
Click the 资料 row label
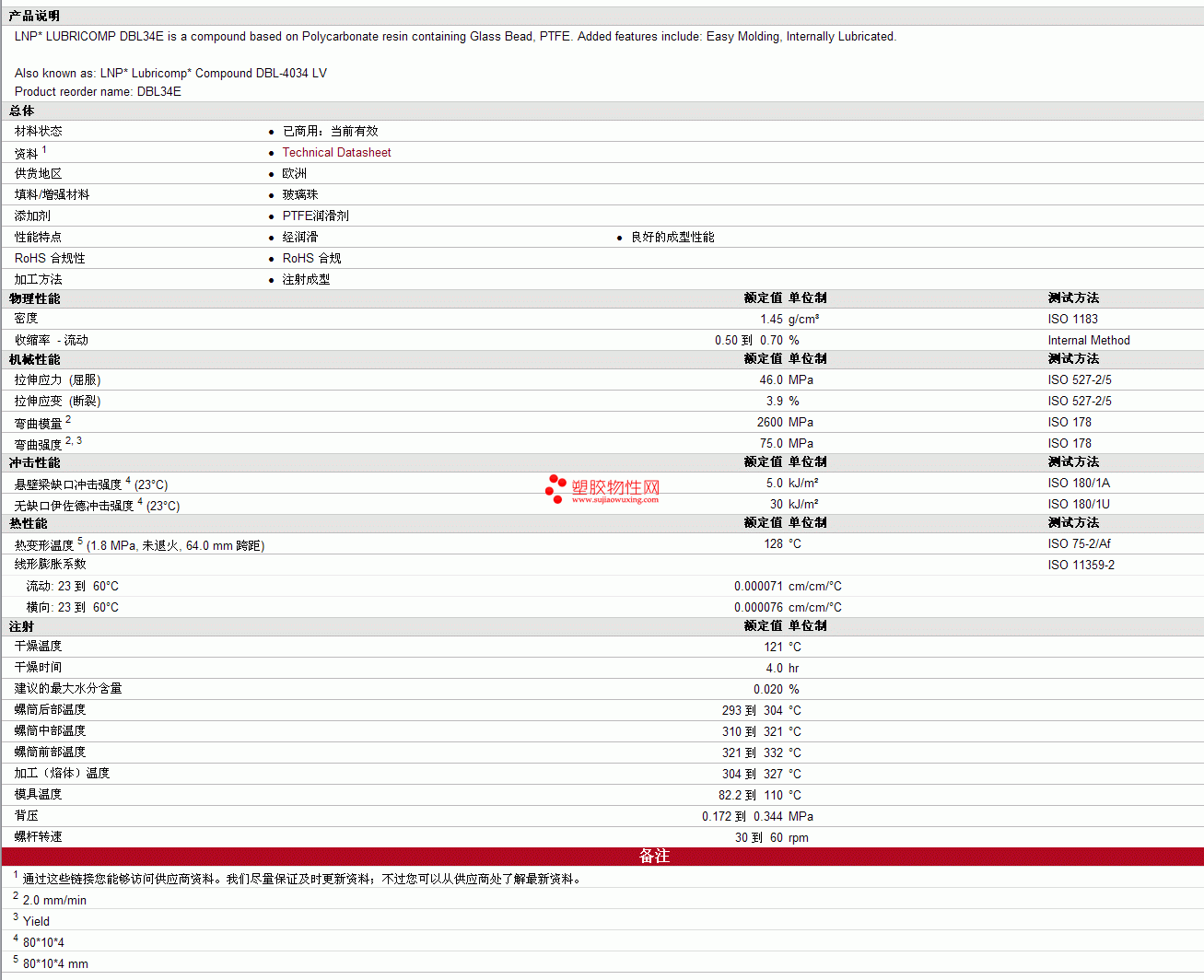click(26, 154)
